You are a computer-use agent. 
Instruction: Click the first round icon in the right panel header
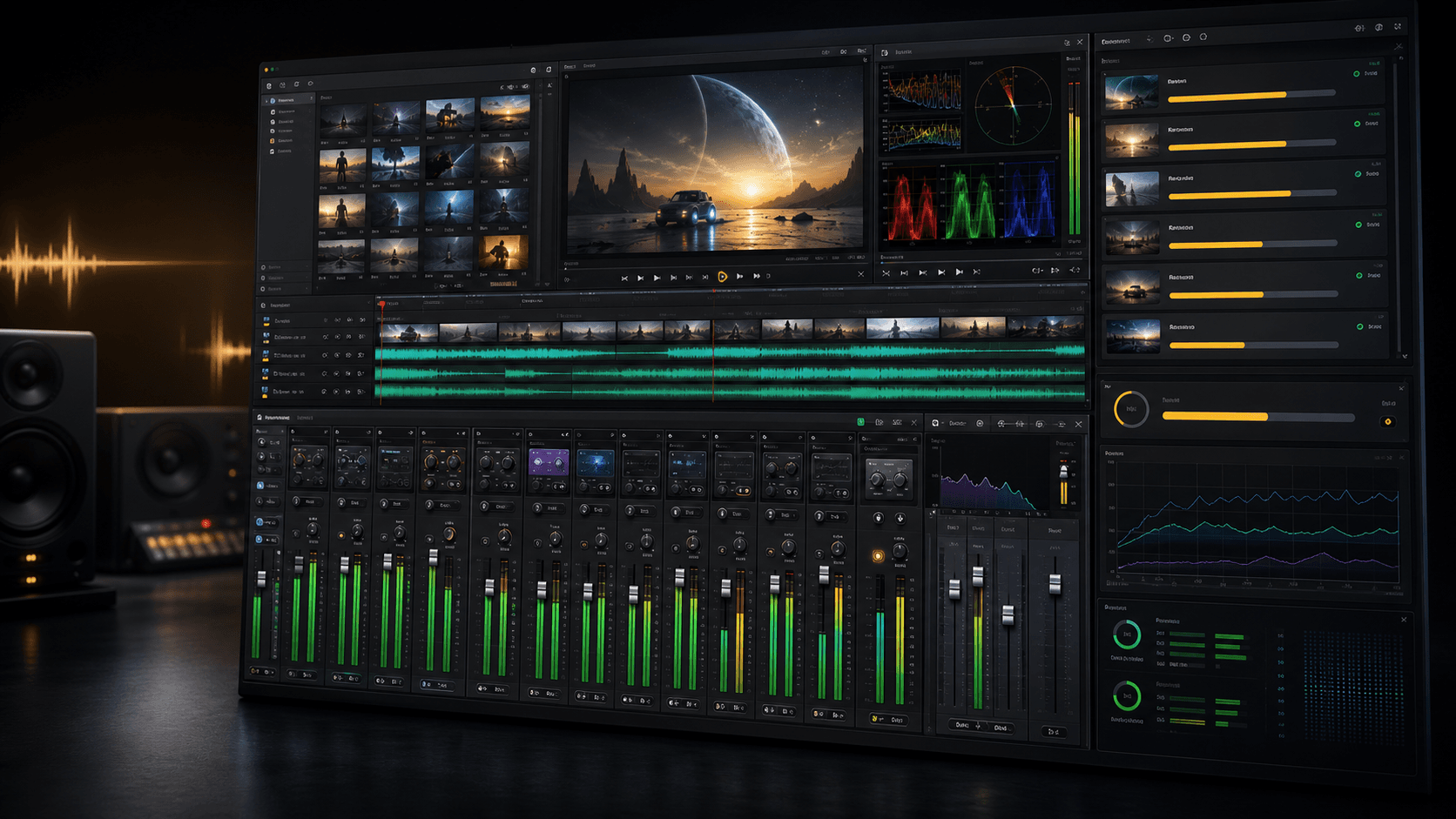pos(1168,38)
